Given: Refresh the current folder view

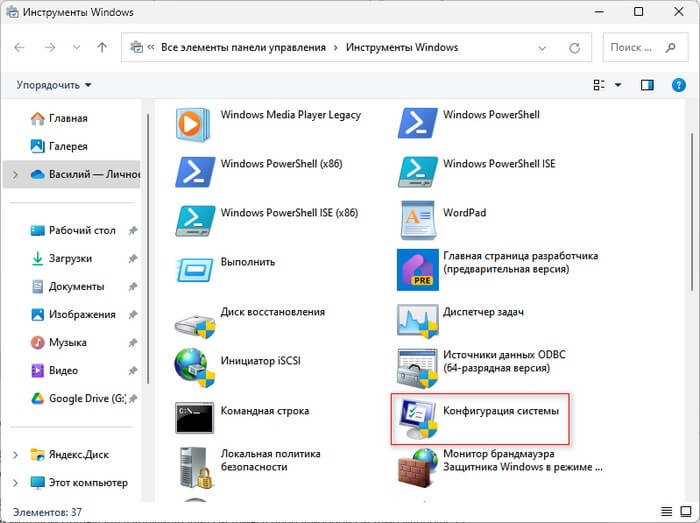Looking at the screenshot, I should coord(575,48).
